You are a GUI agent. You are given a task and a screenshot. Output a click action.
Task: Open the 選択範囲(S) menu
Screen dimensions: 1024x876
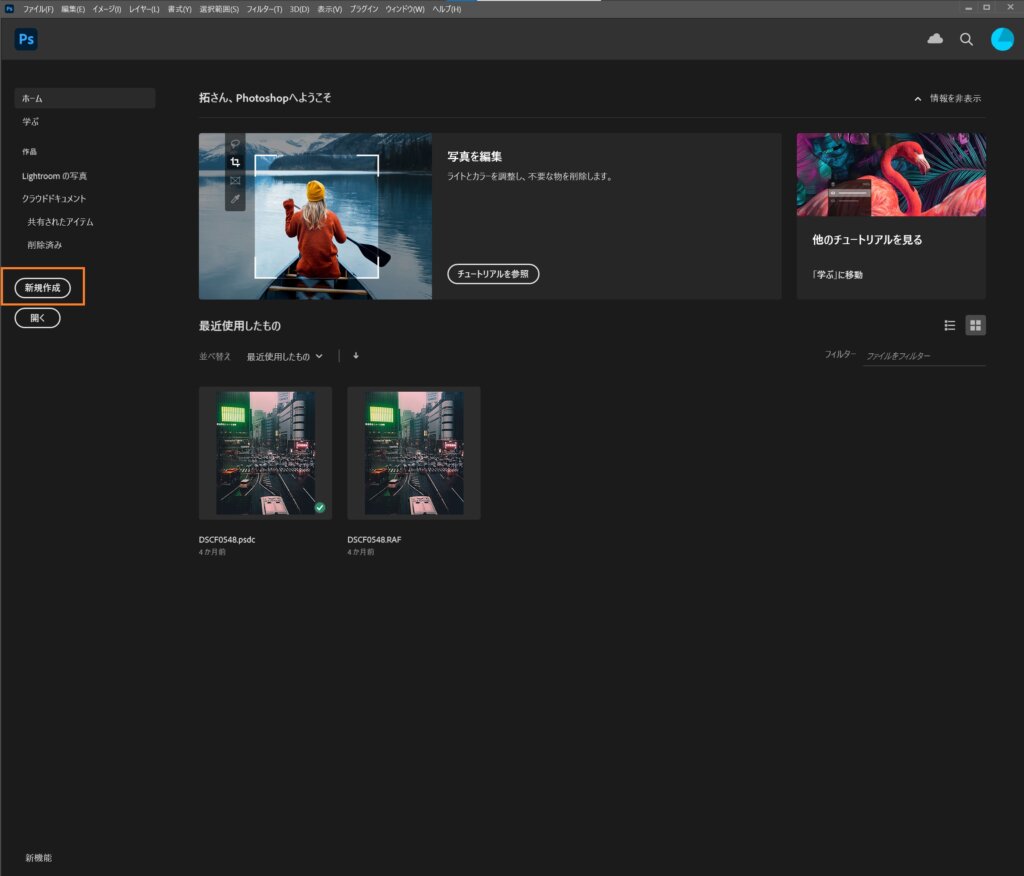219,9
